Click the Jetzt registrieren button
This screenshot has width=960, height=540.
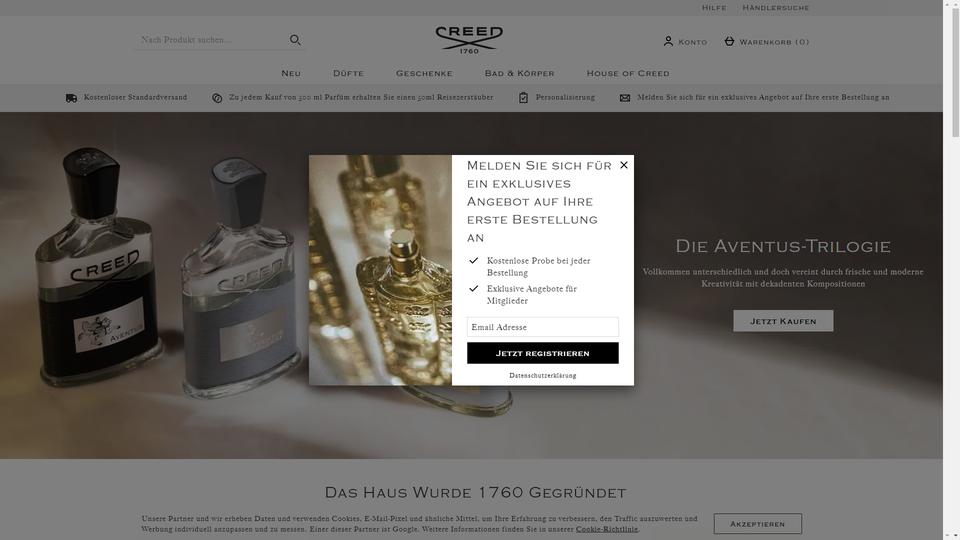[x=542, y=353]
